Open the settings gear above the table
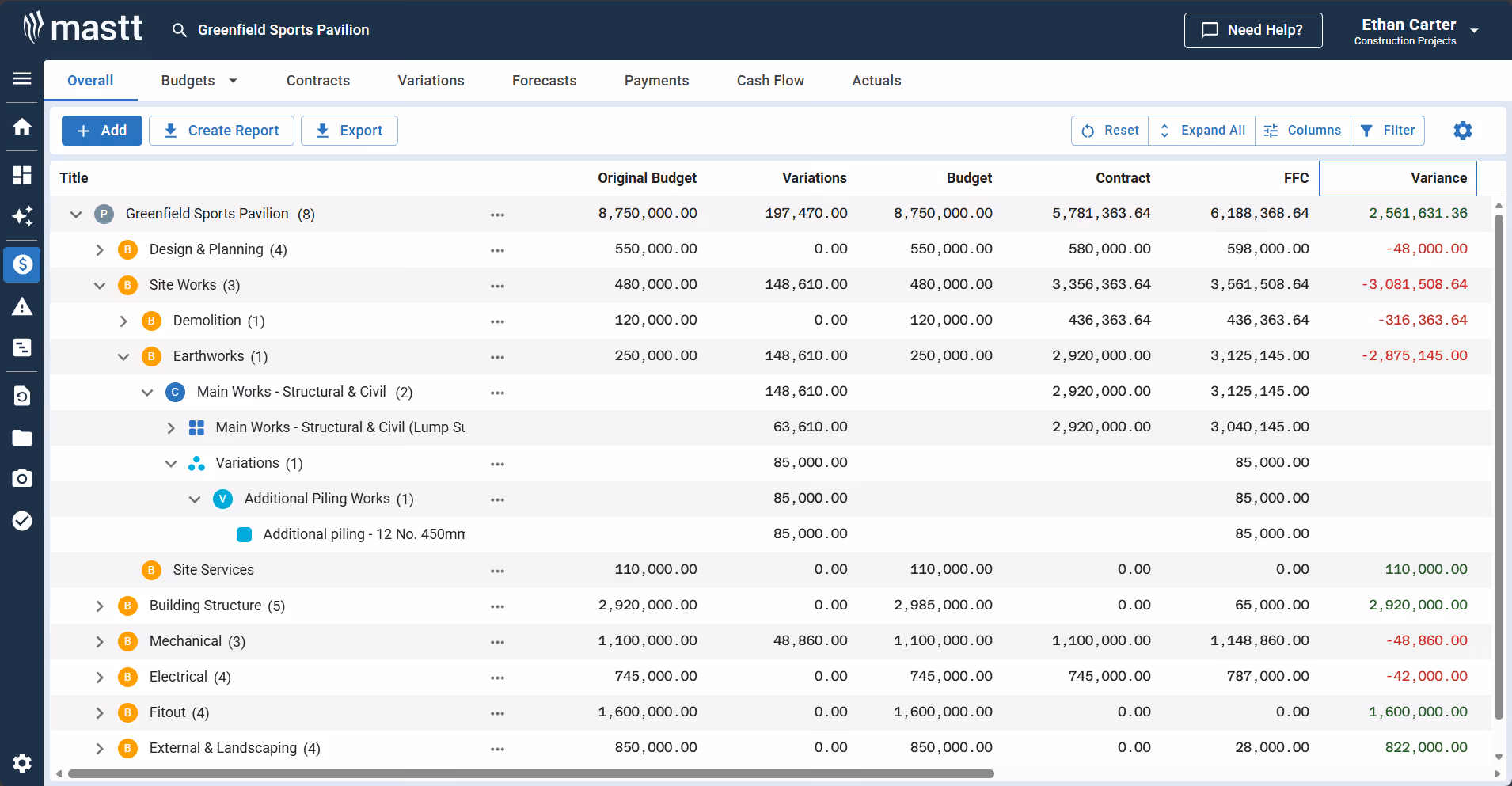This screenshot has width=1512, height=786. pyautogui.click(x=1462, y=131)
